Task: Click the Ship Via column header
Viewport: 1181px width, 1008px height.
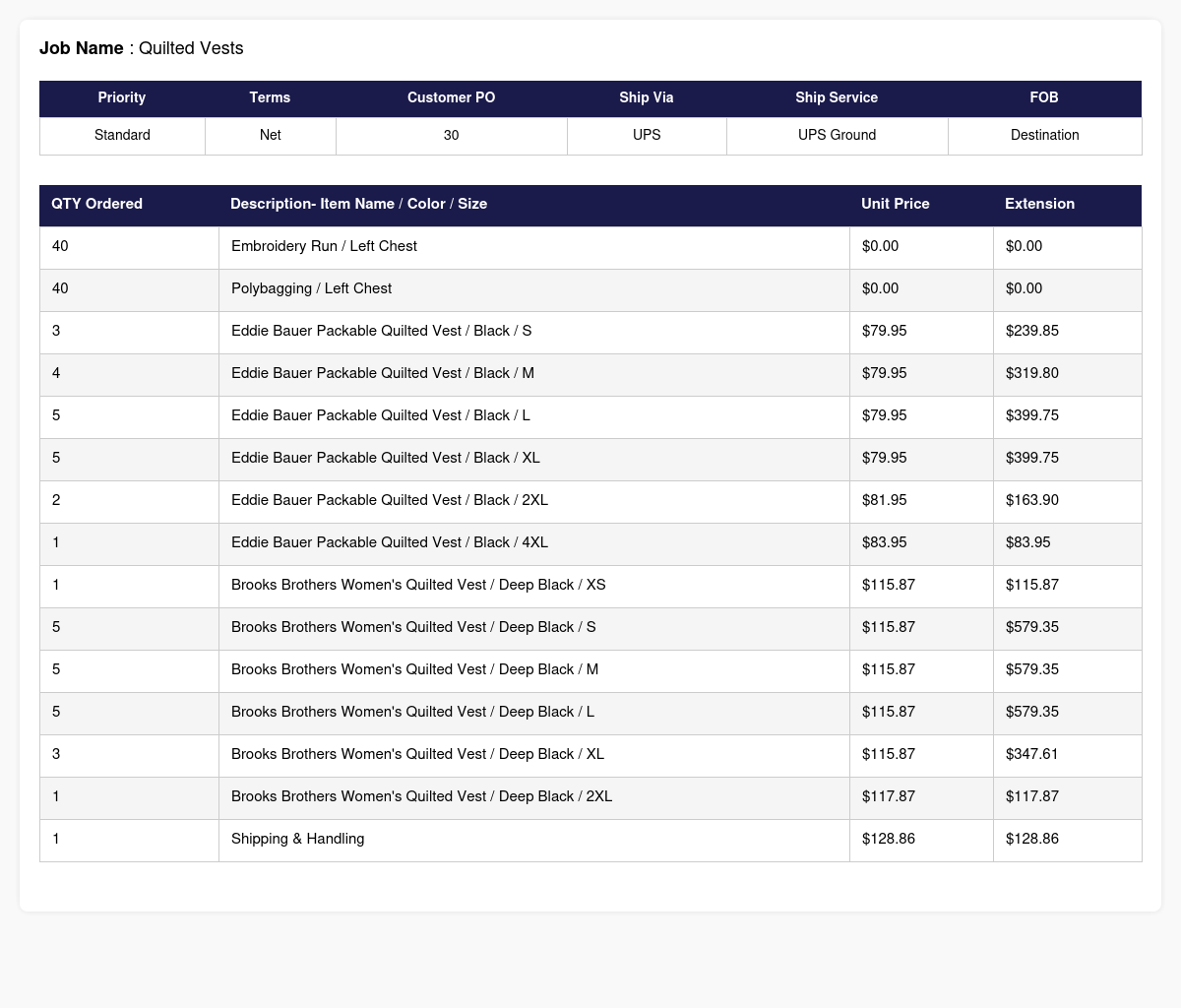Action: pos(647,97)
